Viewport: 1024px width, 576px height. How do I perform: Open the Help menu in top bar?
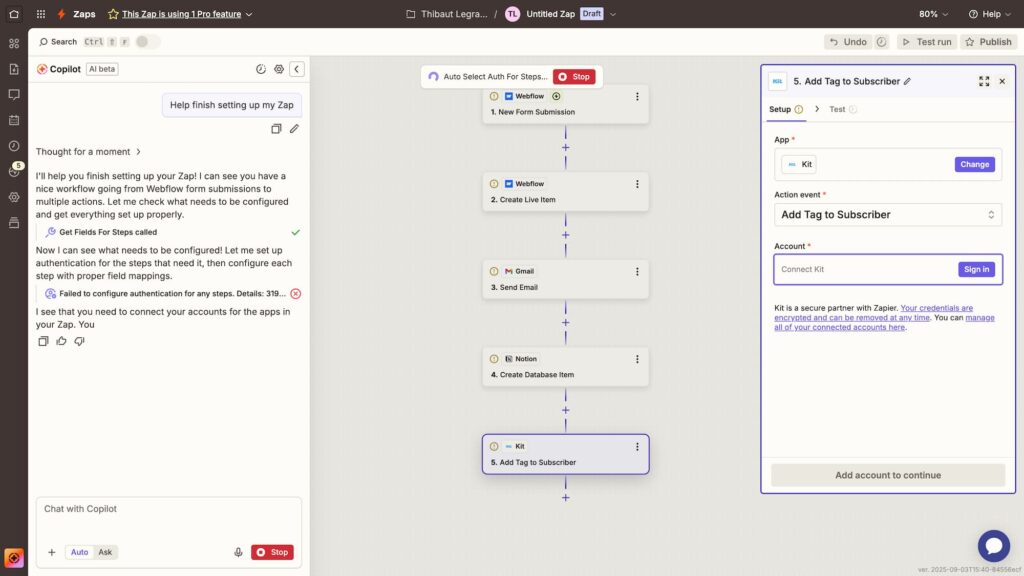[x=990, y=14]
